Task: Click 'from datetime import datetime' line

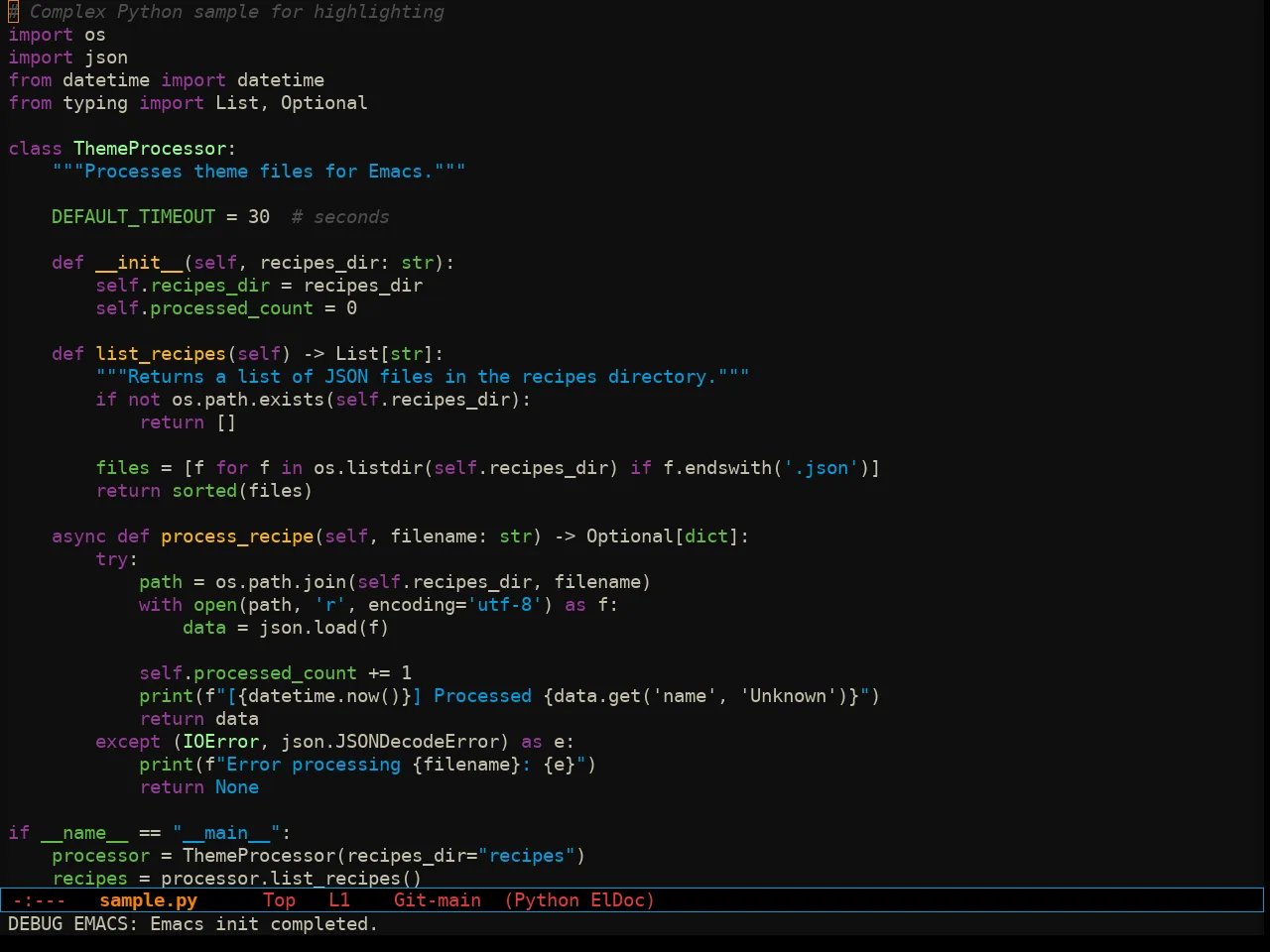Action: [166, 80]
